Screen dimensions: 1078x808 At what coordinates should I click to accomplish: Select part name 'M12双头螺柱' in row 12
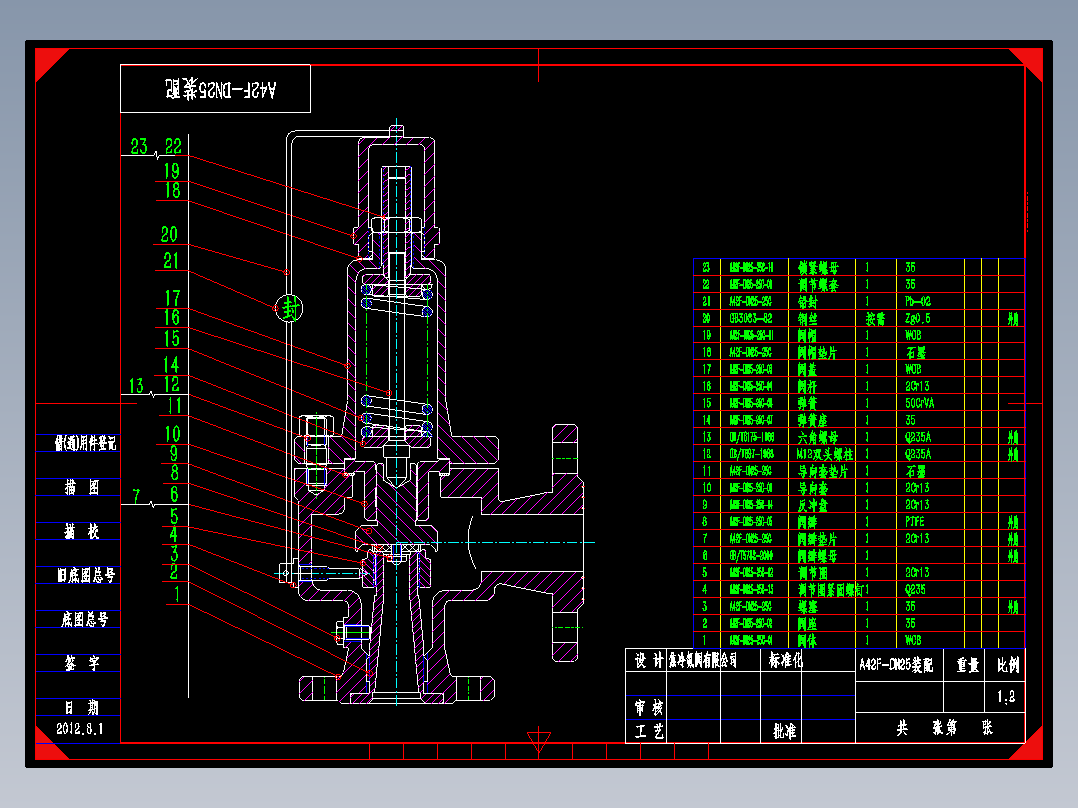(x=824, y=454)
